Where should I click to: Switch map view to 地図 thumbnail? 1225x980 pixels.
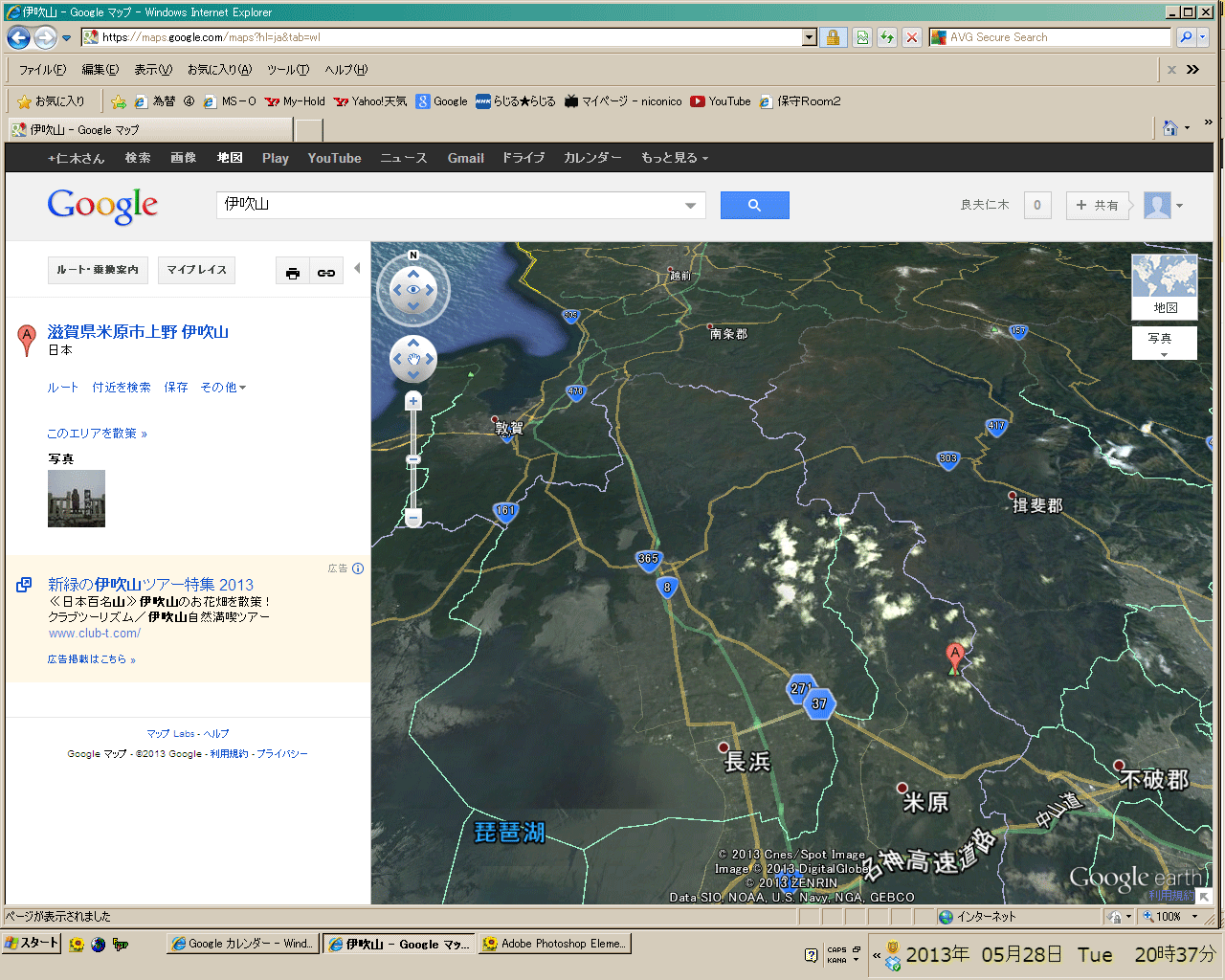point(1164,285)
